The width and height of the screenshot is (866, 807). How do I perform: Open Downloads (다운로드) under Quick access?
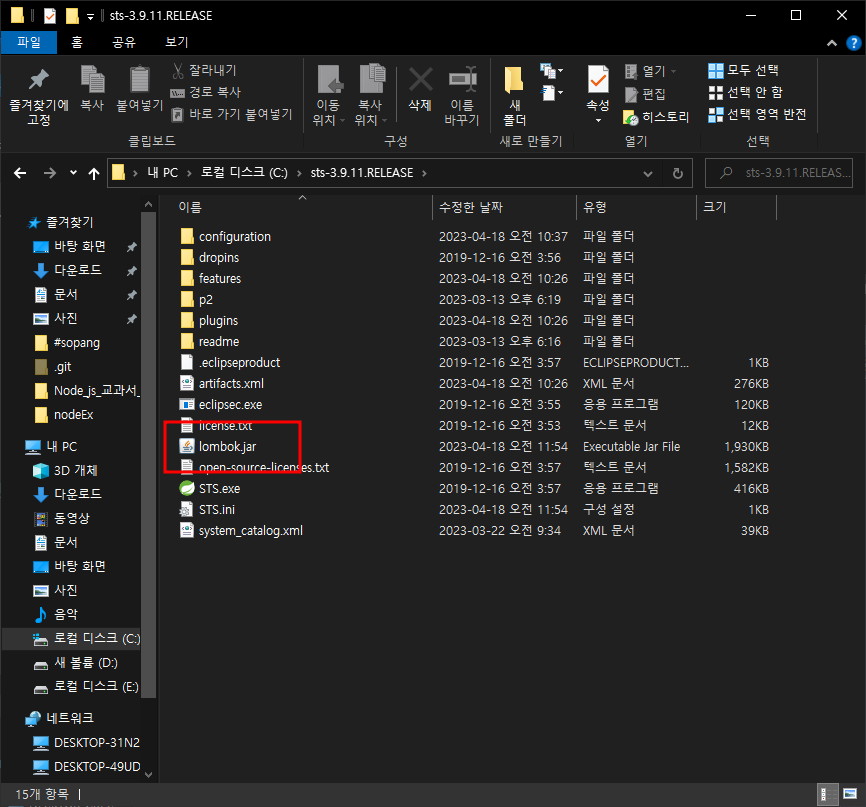coord(77,270)
